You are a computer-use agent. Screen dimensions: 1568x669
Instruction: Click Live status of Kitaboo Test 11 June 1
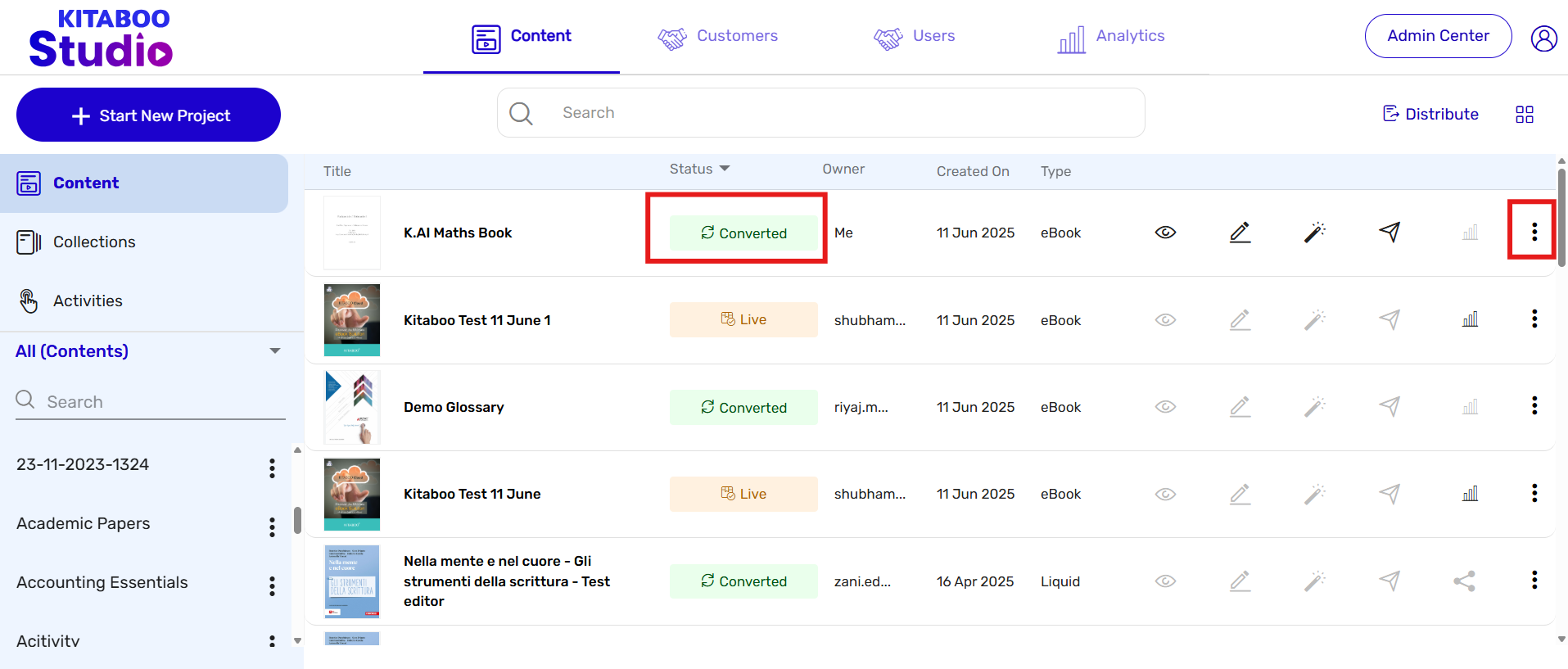(743, 319)
